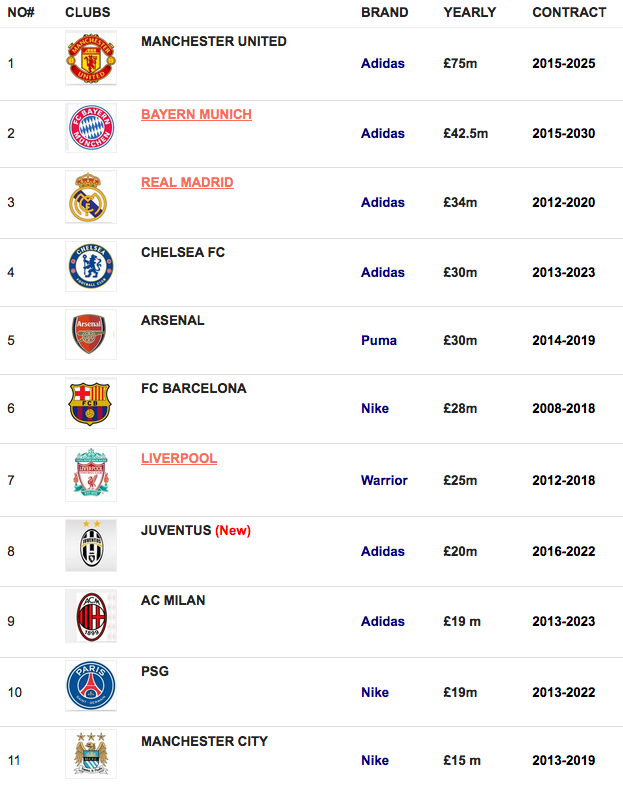623x787 pixels.
Task: Select the Real Madrid crest image
Action: coord(91,197)
